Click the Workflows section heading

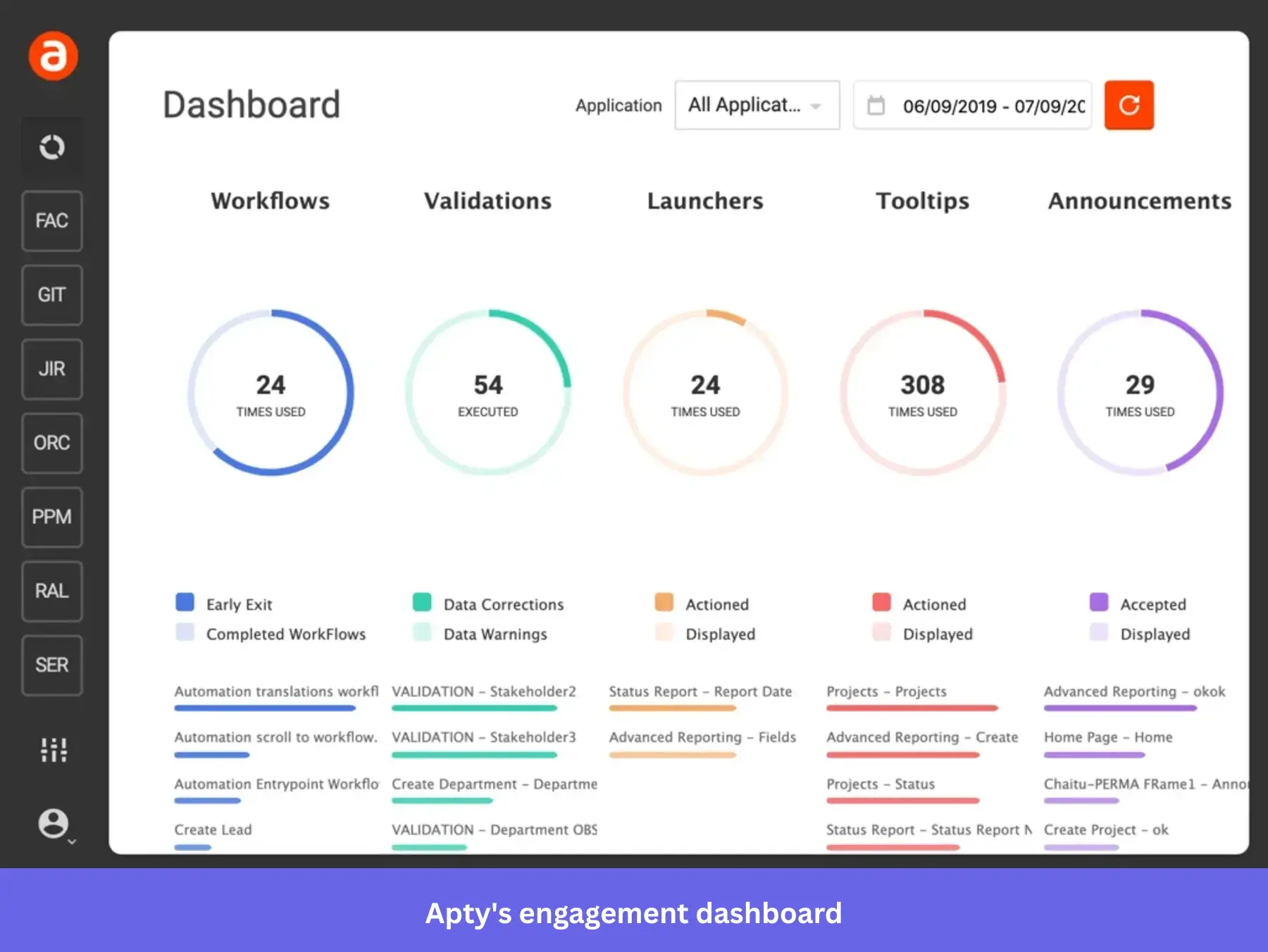pos(270,201)
